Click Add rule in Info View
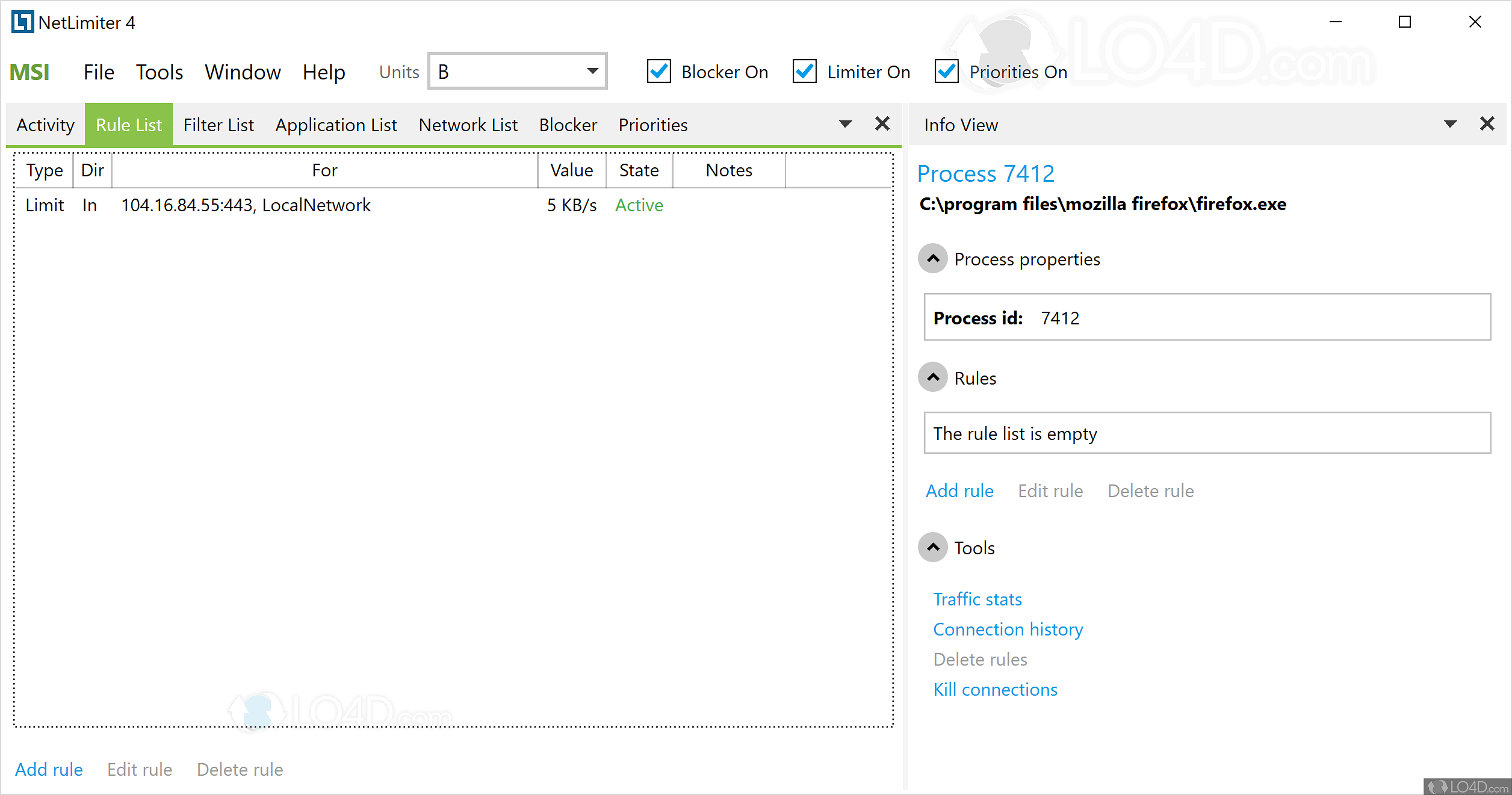 (959, 490)
